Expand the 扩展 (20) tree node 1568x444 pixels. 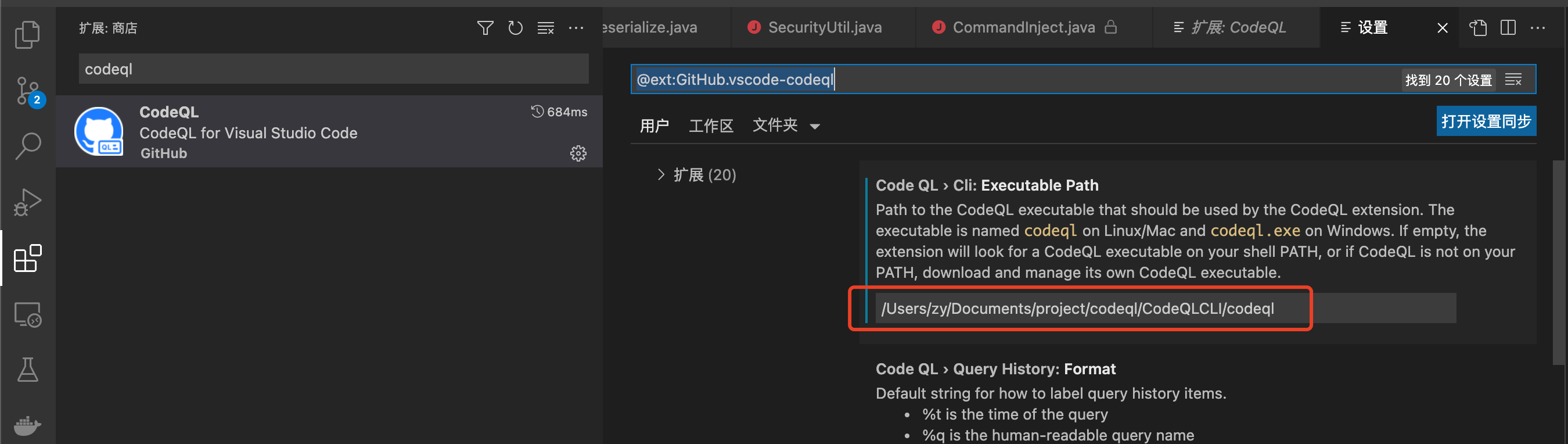661,175
